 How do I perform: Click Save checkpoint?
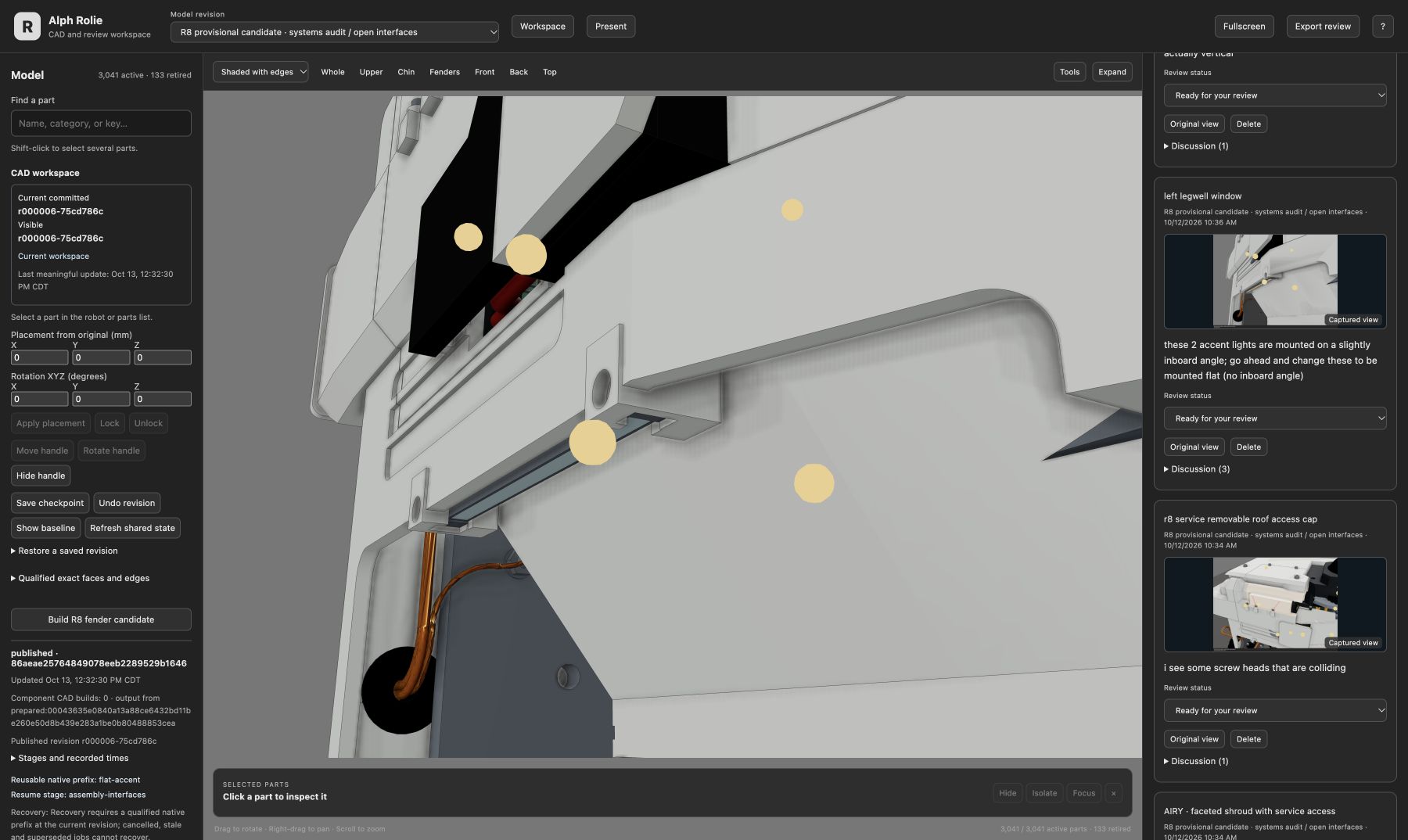pos(50,503)
